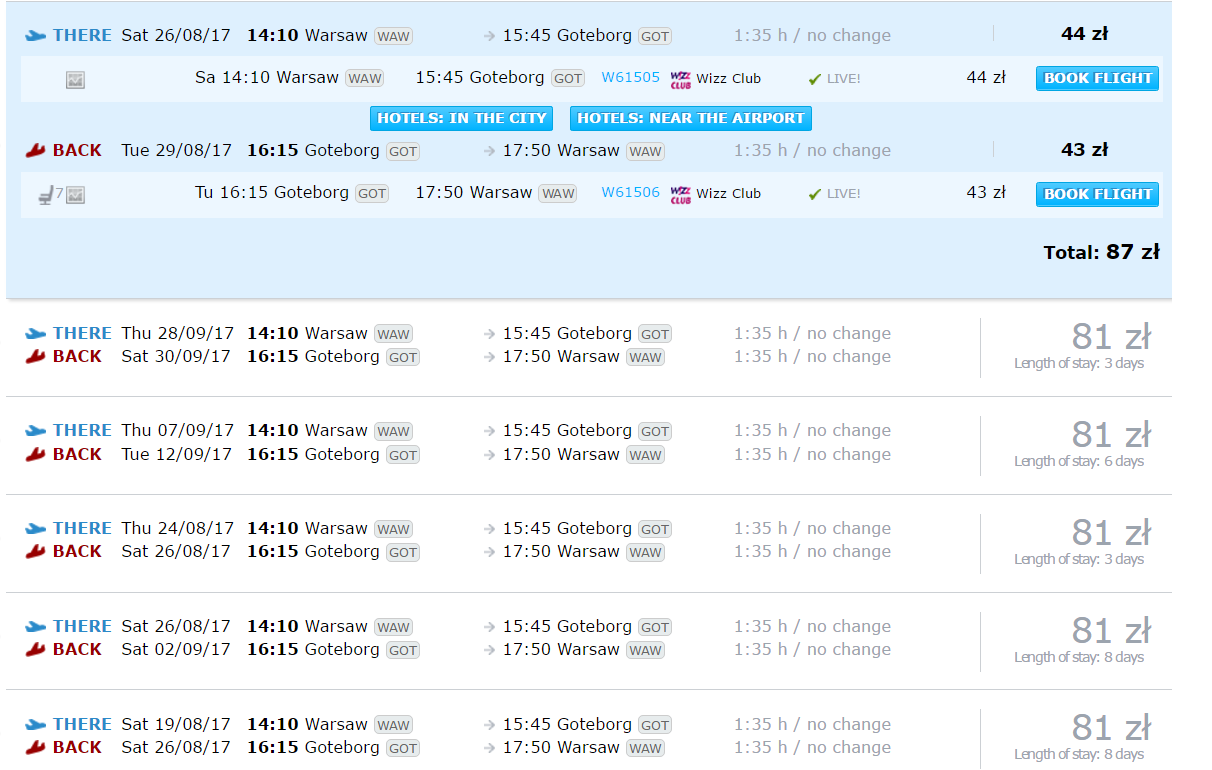Open flight number link W61506

coord(631,192)
